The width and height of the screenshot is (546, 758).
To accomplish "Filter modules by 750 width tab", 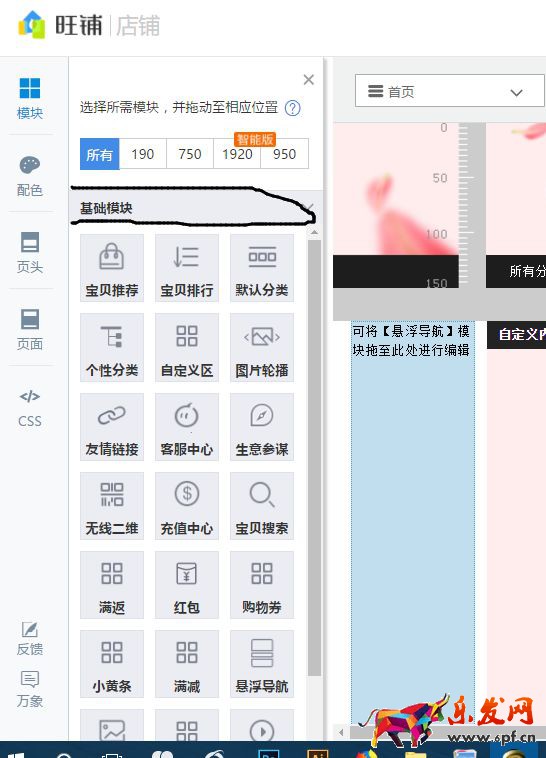I will pyautogui.click(x=190, y=154).
